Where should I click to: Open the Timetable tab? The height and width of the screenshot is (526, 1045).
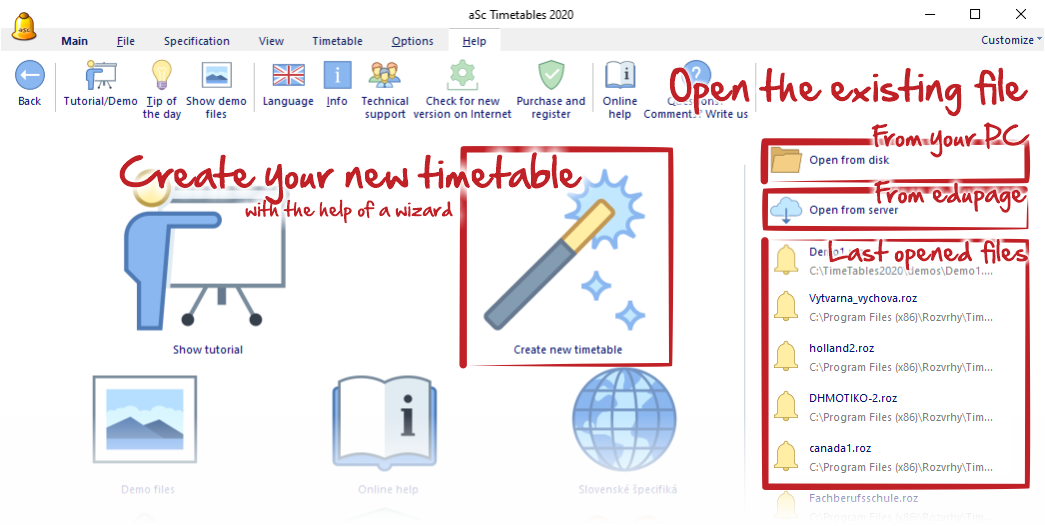pos(337,41)
